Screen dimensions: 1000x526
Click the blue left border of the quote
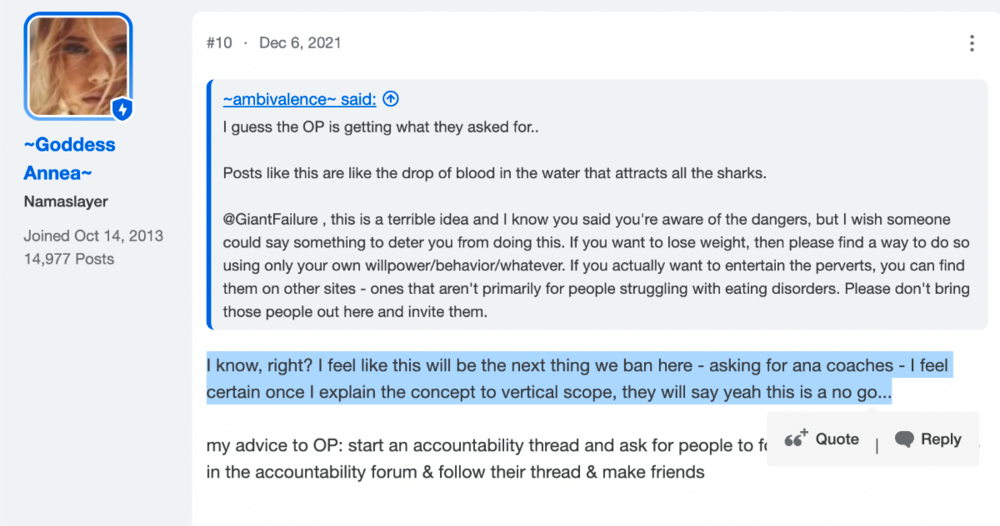click(209, 204)
